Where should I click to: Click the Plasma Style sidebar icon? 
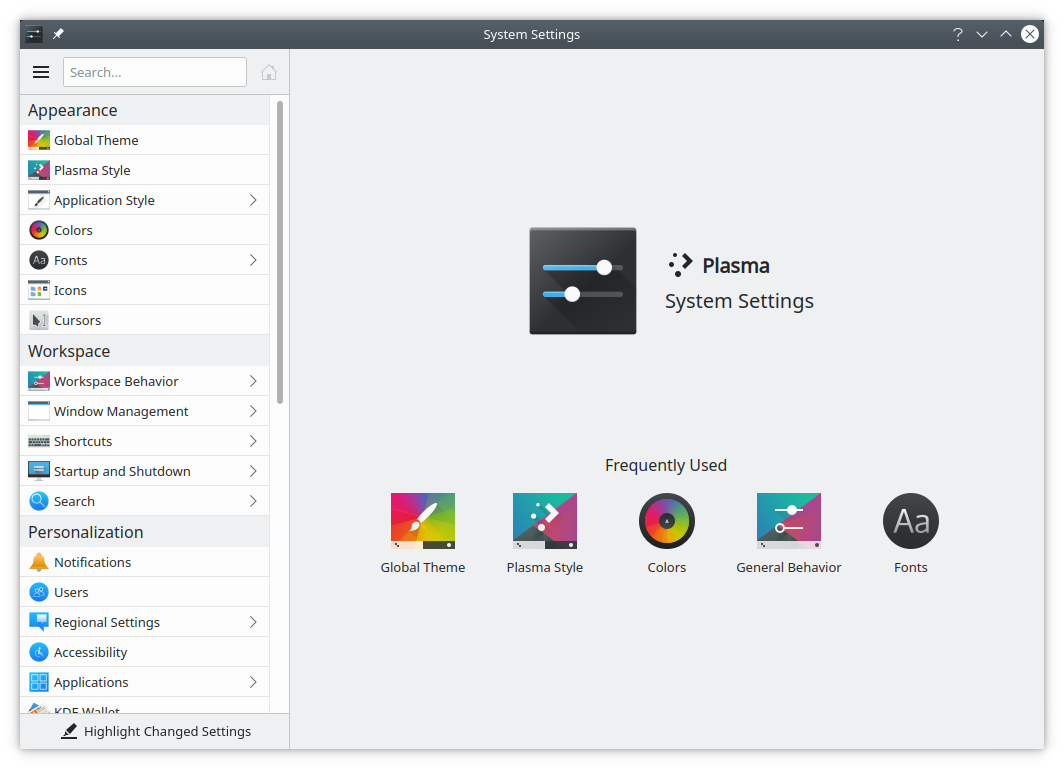39,170
